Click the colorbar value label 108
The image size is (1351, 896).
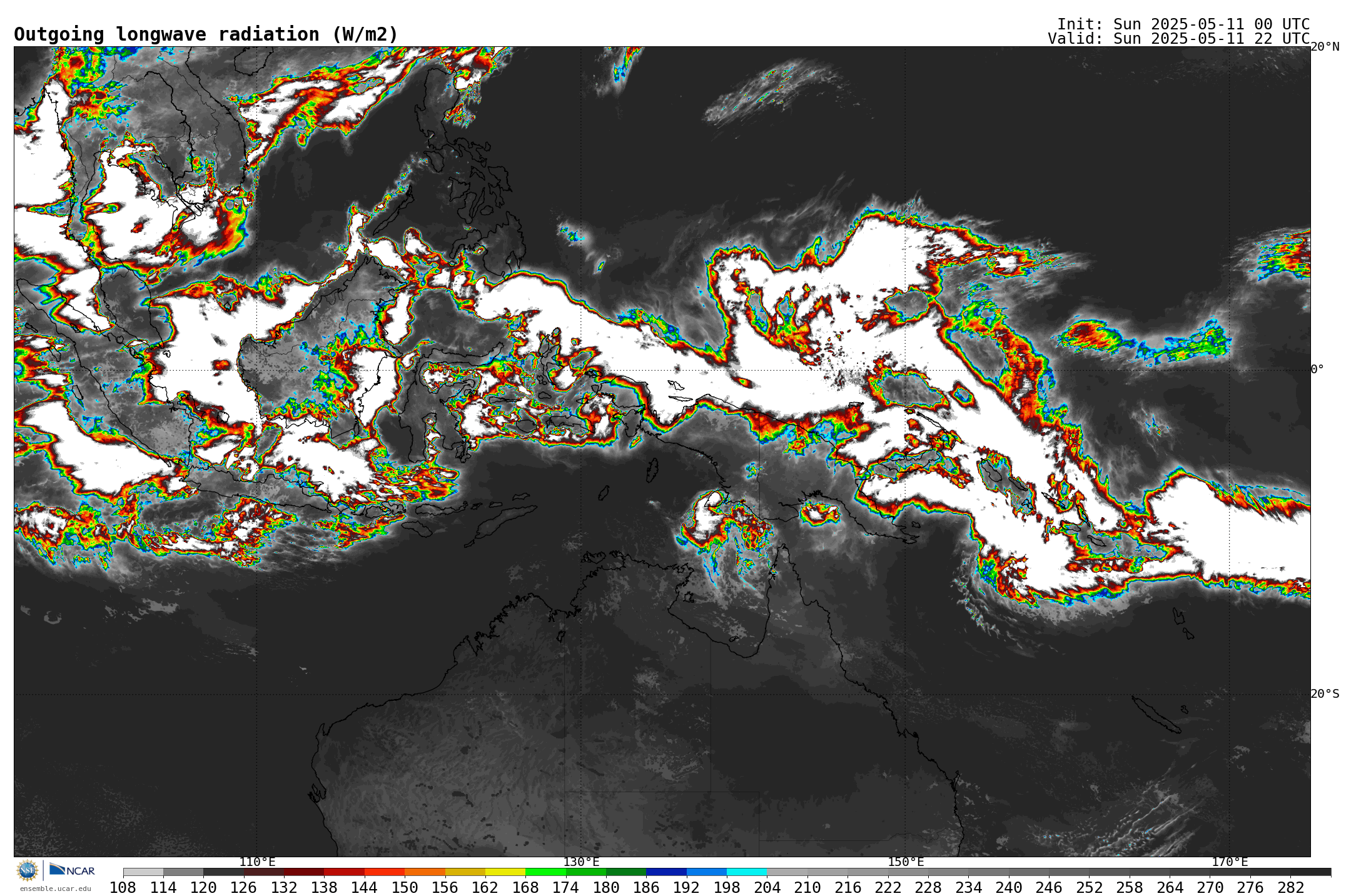click(x=123, y=888)
